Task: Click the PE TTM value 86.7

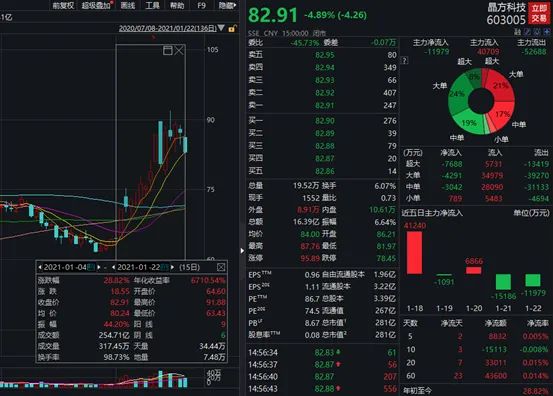Action: pos(312,299)
